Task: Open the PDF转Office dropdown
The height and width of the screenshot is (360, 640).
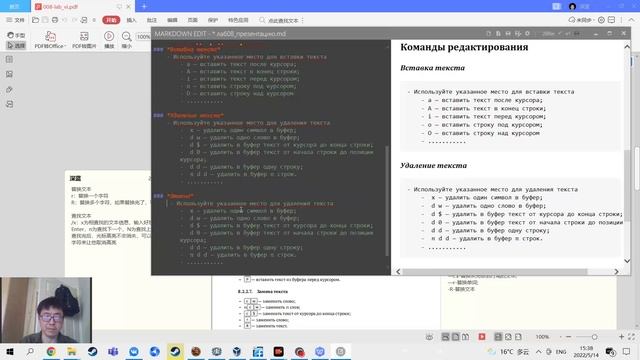Action: point(50,40)
